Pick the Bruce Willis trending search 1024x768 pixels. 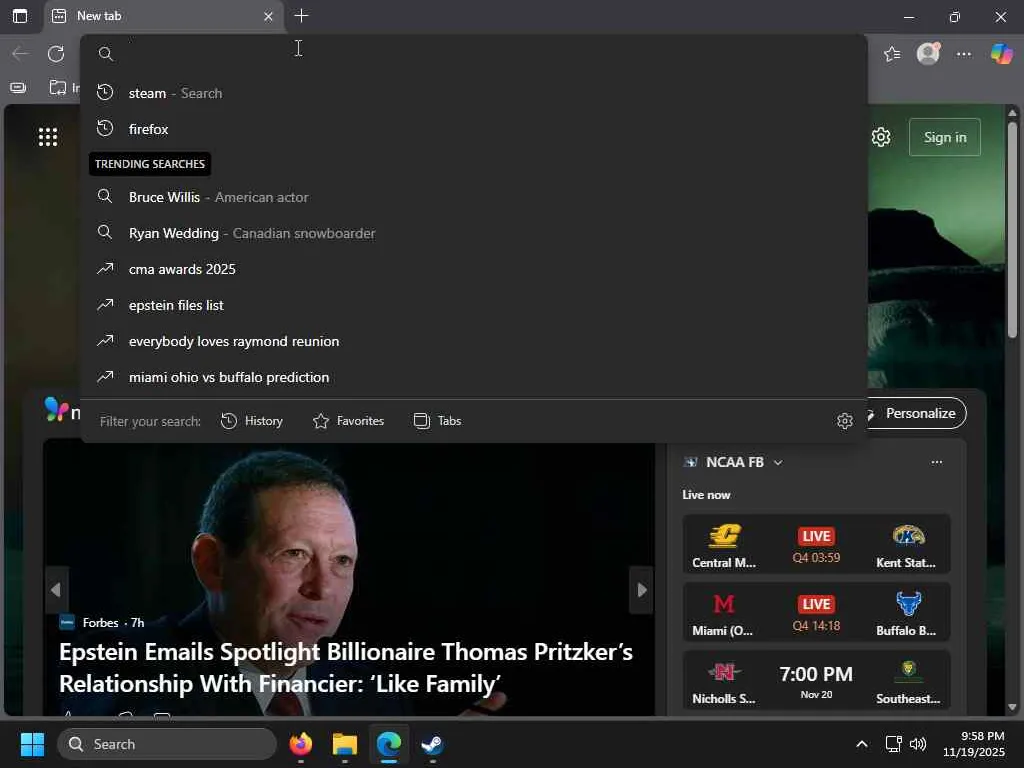473,197
